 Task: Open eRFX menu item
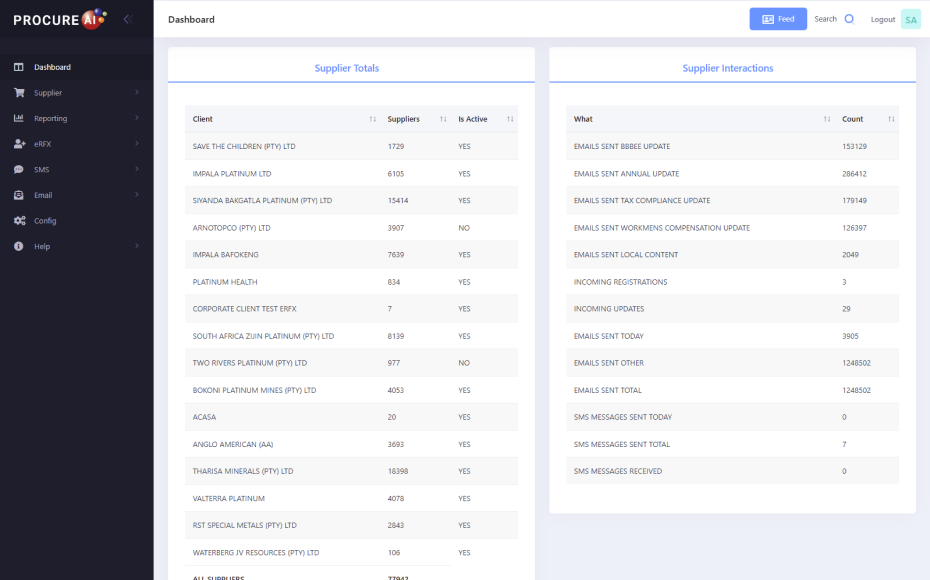tap(77, 144)
